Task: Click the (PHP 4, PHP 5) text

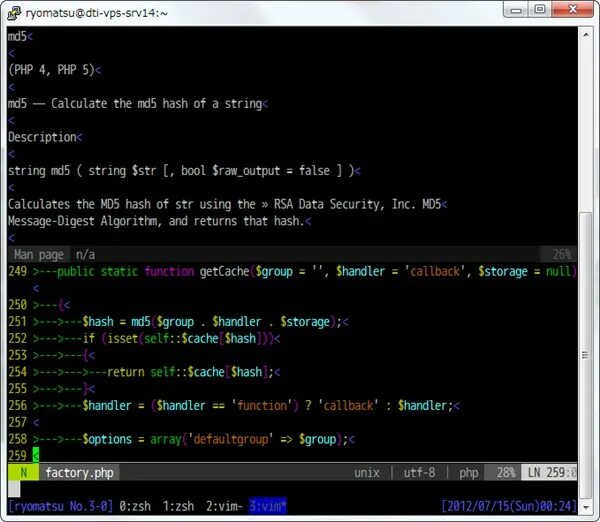Action: tap(51, 70)
